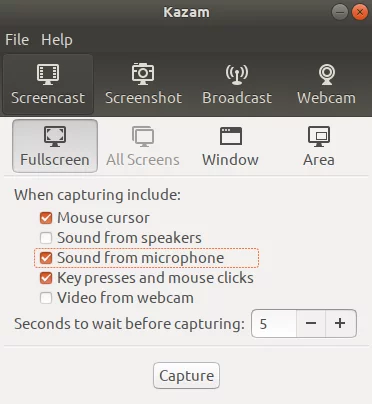Uncheck the Mouse cursor checkbox
Image resolution: width=372 pixels, height=404 pixels.
point(46,218)
